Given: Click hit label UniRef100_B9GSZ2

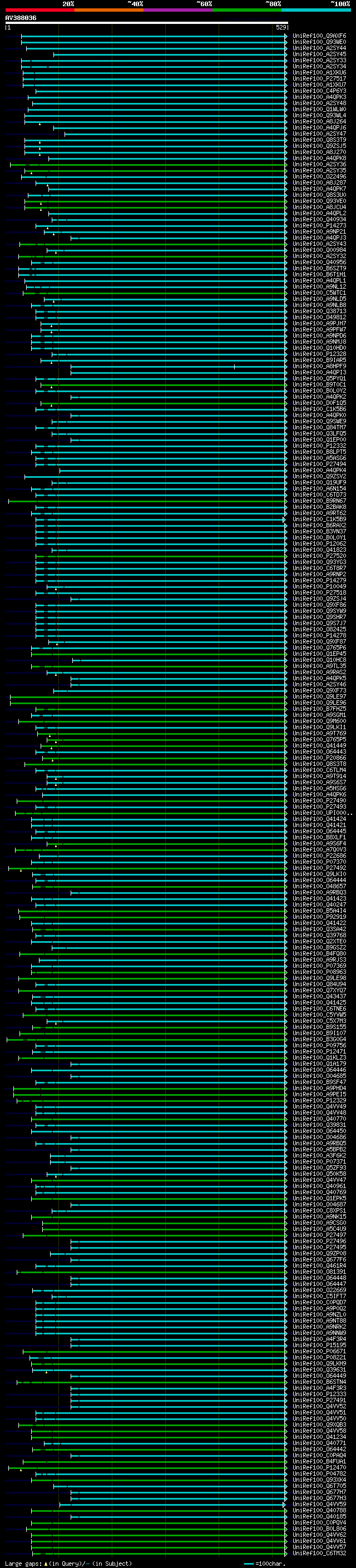Looking at the screenshot, I should tap(319, 947).
